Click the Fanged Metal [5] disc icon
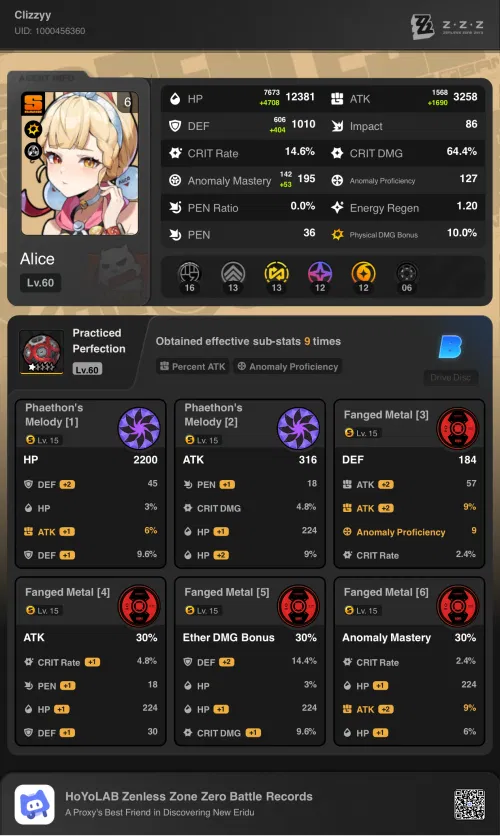Screen dimensions: 500x836 [299, 606]
